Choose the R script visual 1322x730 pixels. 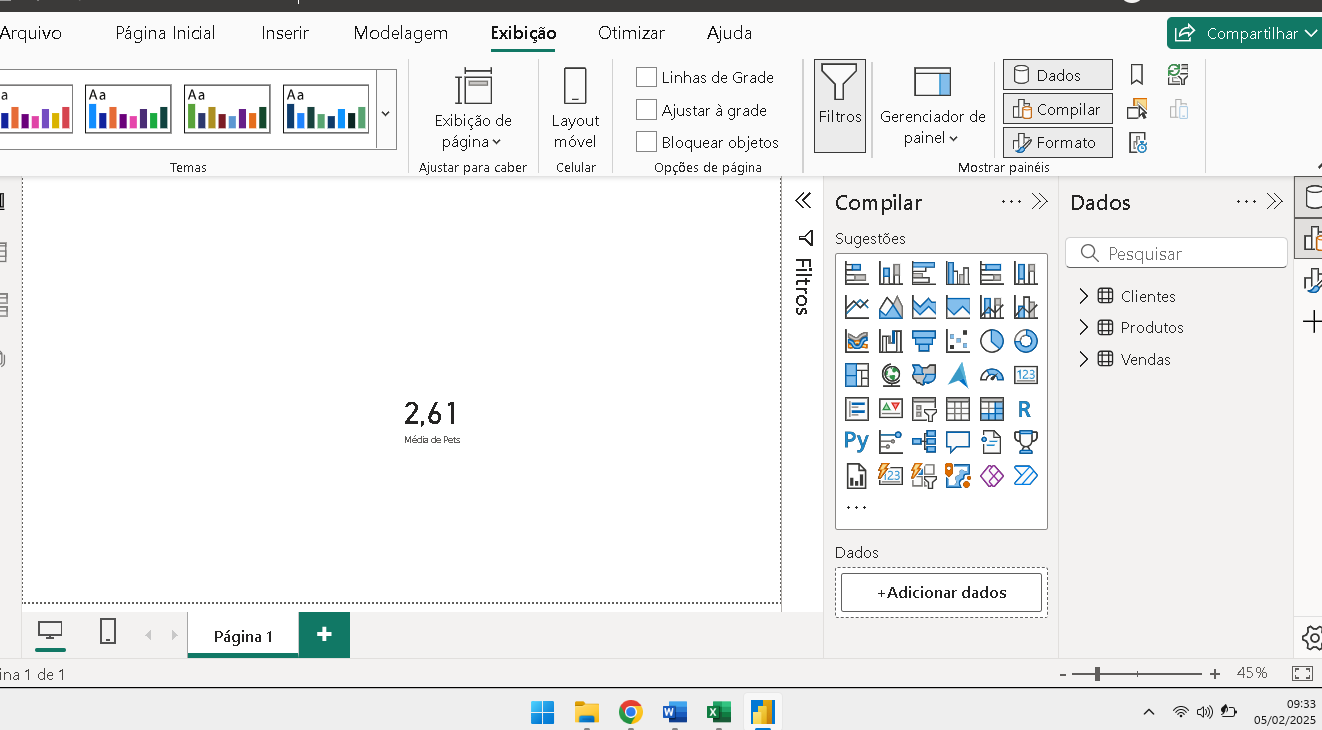tap(1025, 409)
